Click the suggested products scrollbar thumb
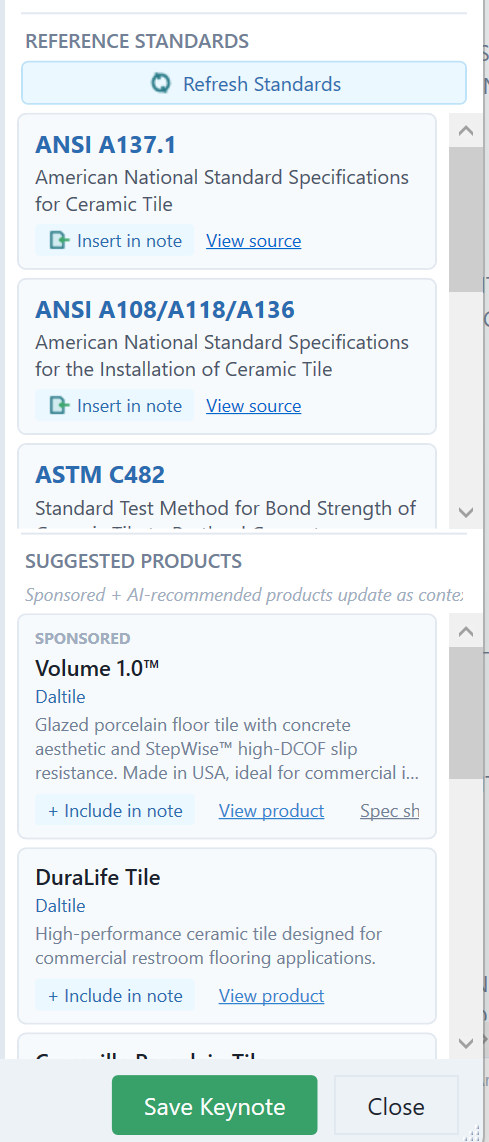 click(x=466, y=713)
